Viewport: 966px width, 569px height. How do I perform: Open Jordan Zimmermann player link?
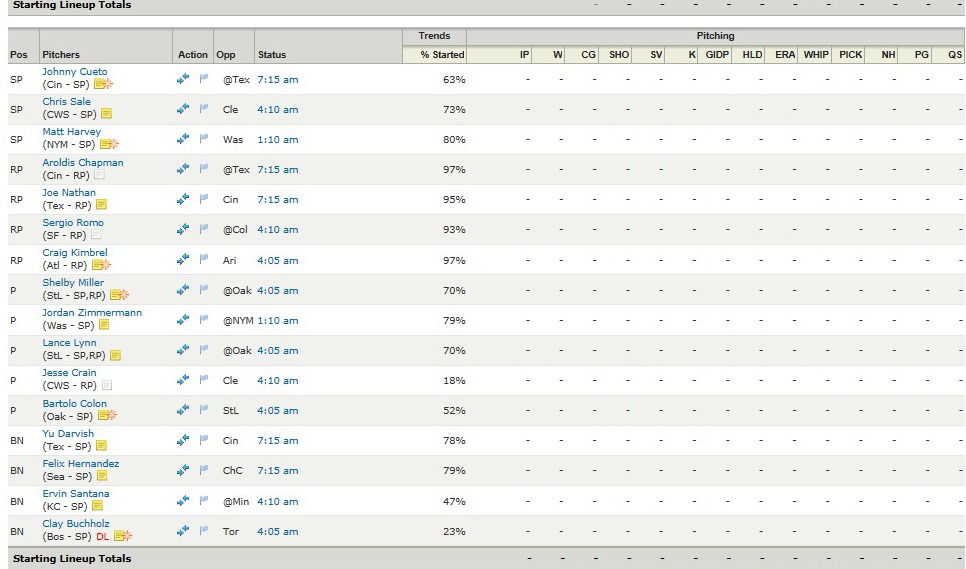click(92, 312)
